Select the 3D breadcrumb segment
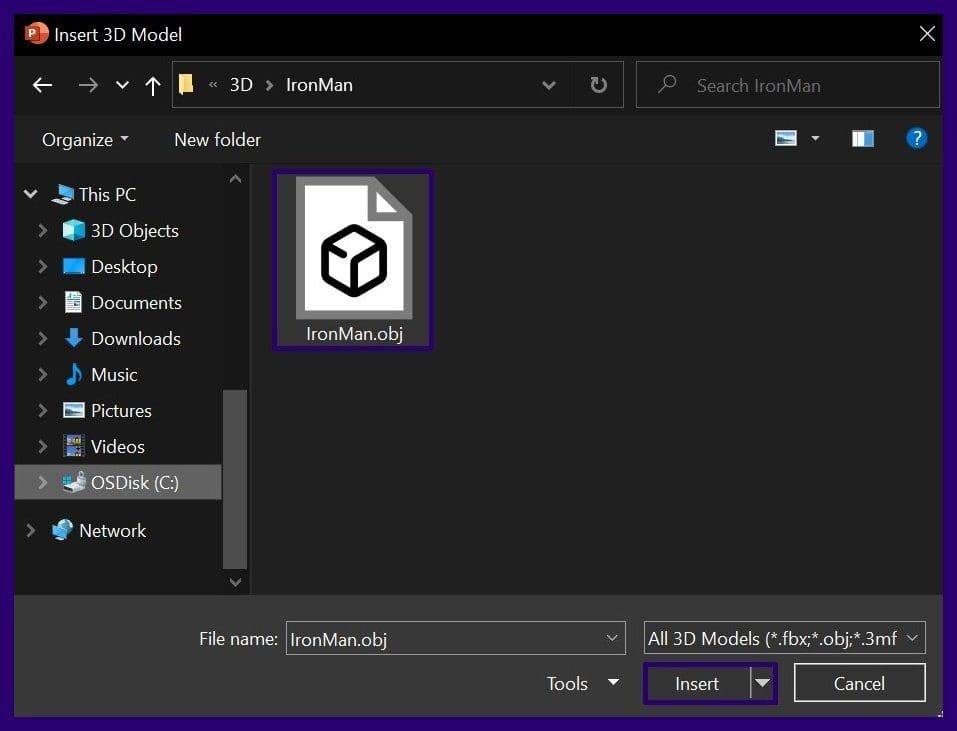 (x=241, y=85)
